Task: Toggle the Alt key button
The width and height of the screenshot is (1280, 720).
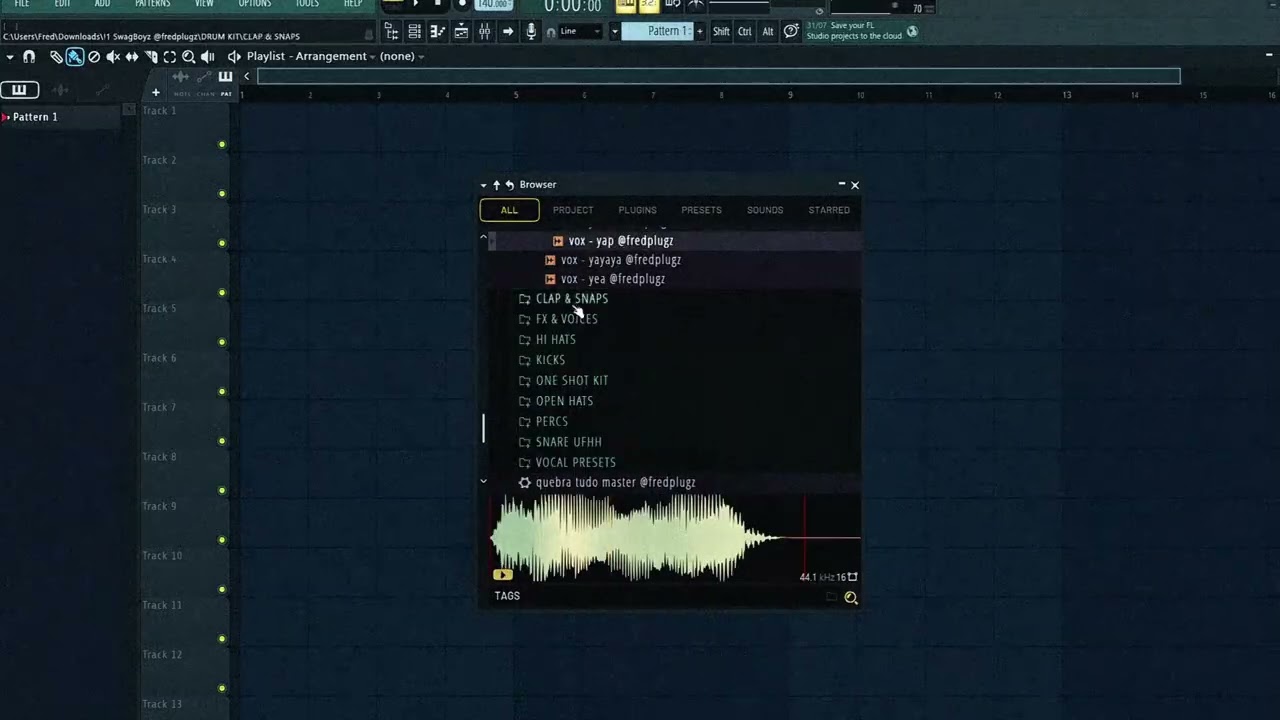Action: [768, 31]
